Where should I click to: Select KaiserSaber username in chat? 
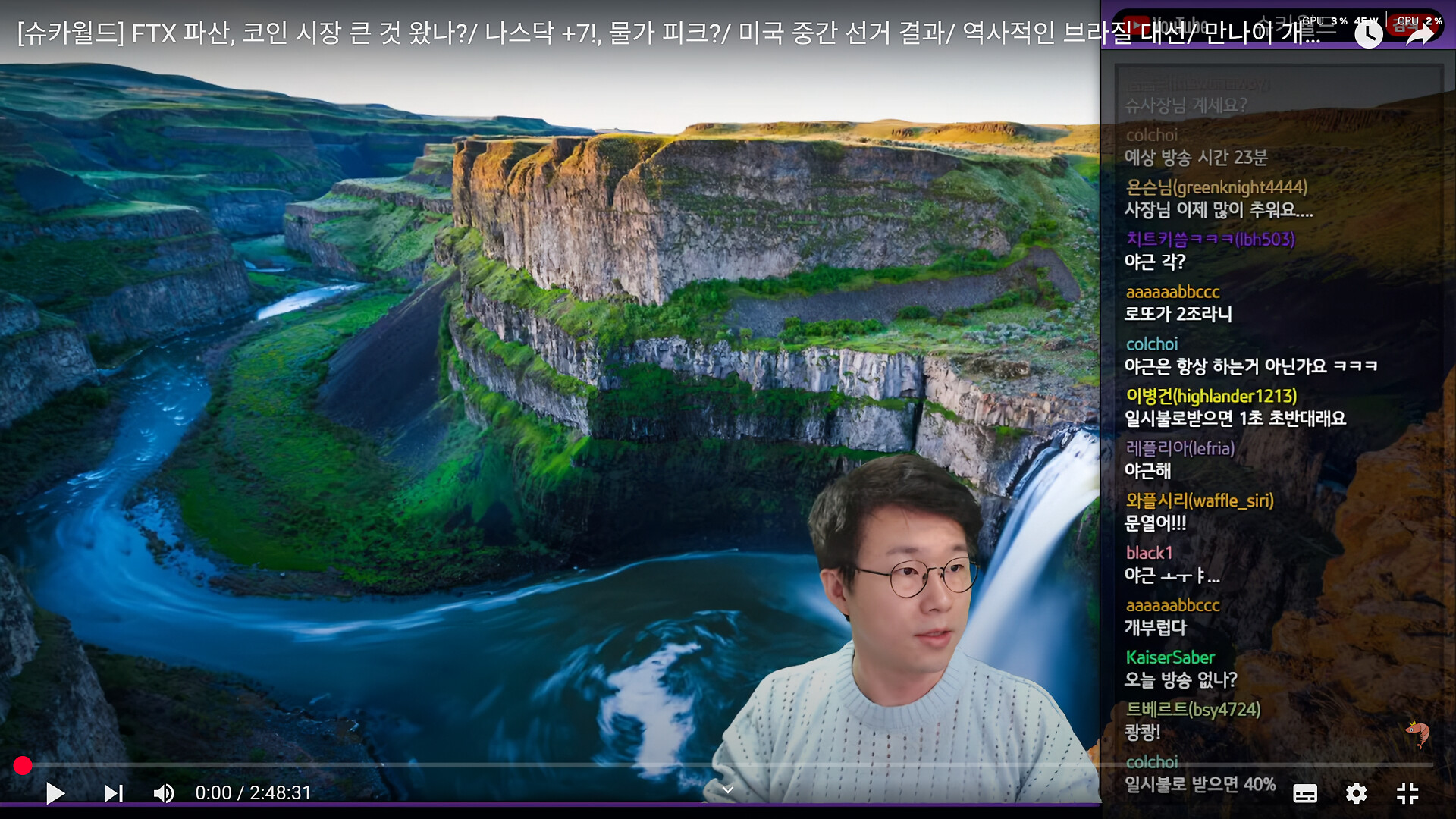click(x=1169, y=657)
